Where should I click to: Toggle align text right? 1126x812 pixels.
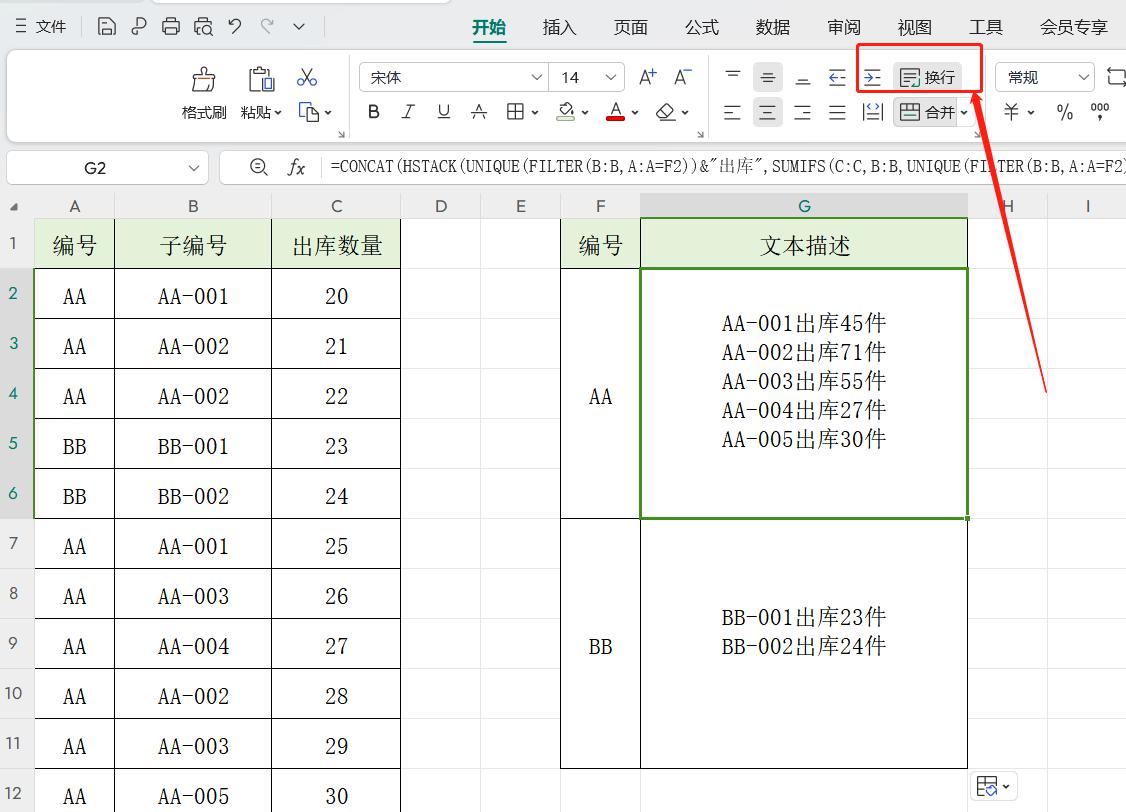[803, 112]
